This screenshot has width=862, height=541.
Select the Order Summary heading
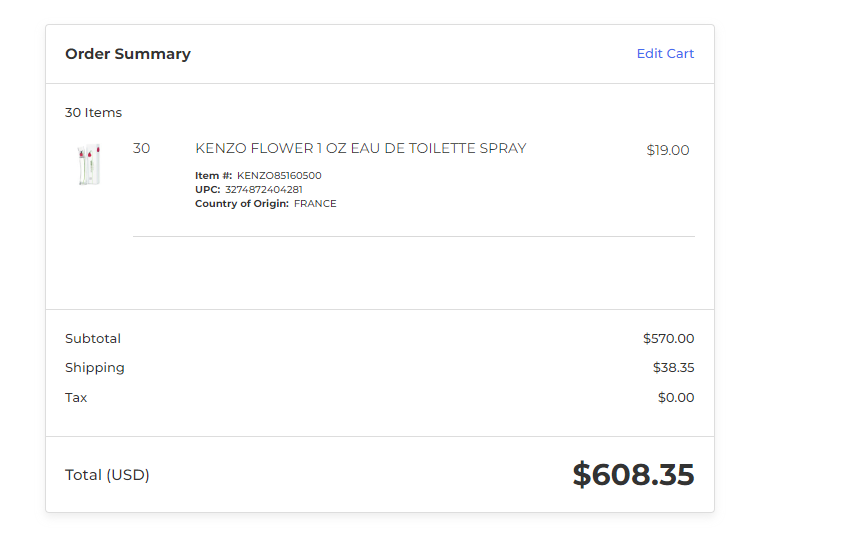tap(128, 54)
